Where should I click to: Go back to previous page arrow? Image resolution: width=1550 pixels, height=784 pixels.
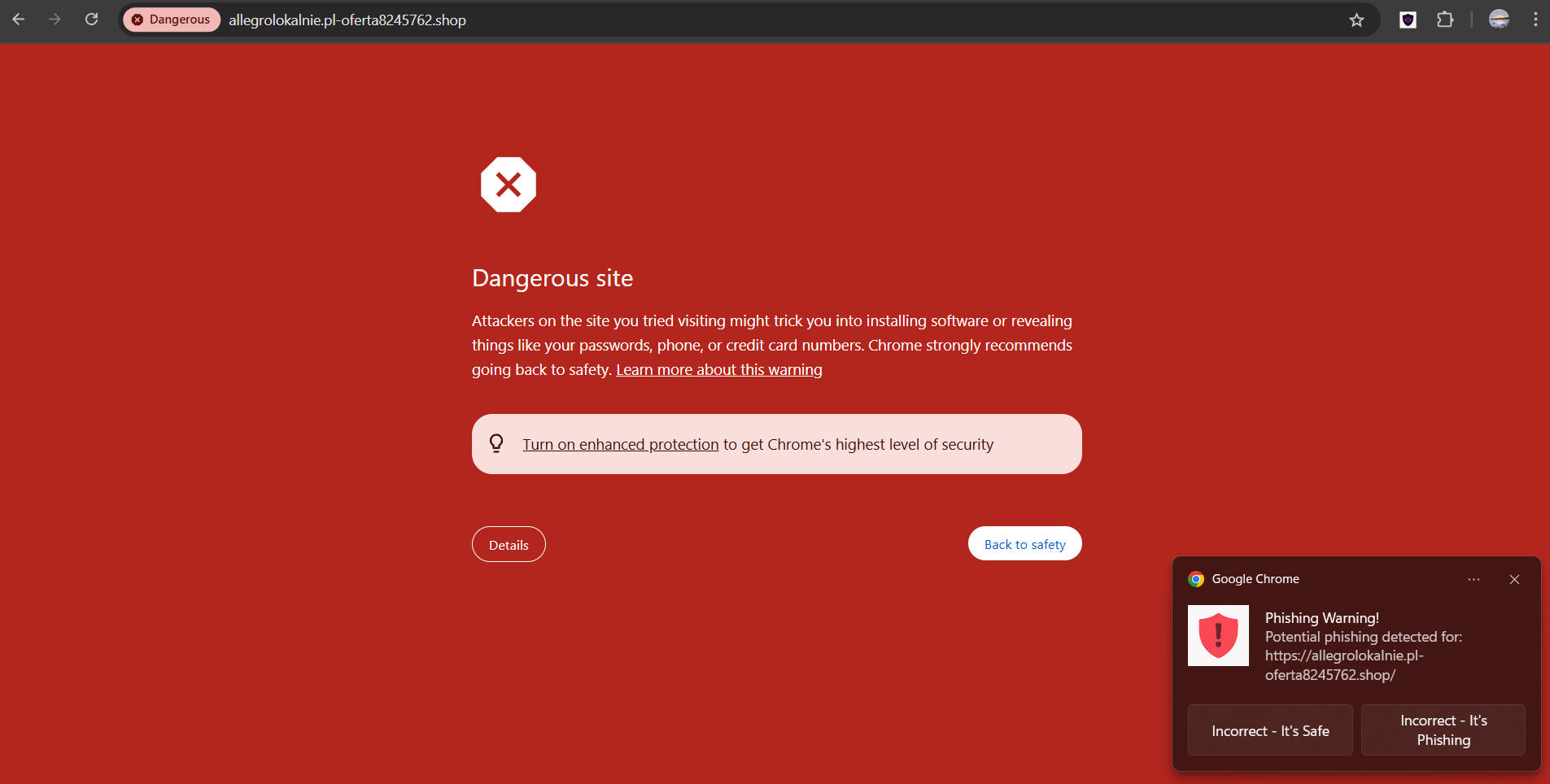point(19,20)
